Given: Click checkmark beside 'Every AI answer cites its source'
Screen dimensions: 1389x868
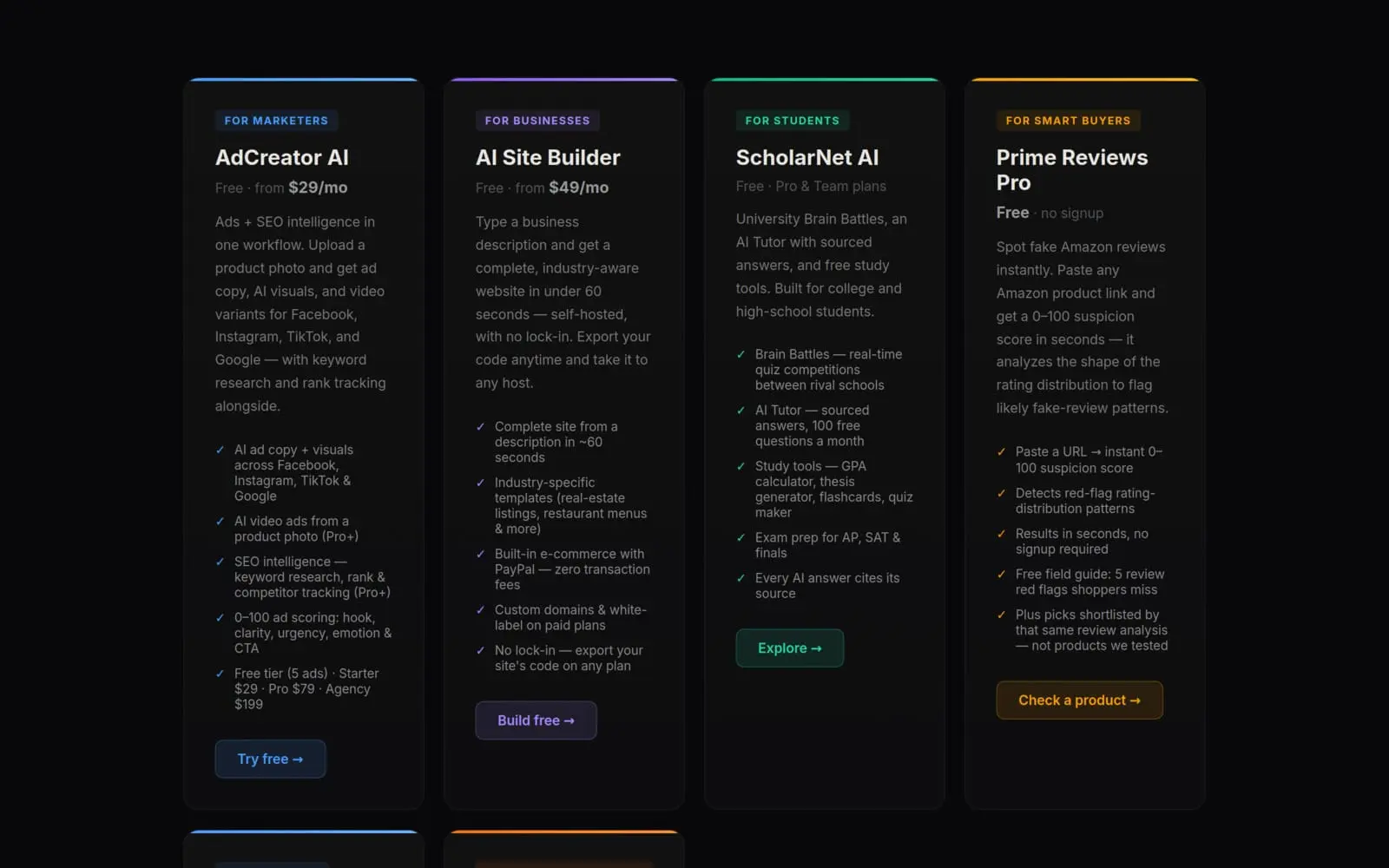Looking at the screenshot, I should click(741, 578).
